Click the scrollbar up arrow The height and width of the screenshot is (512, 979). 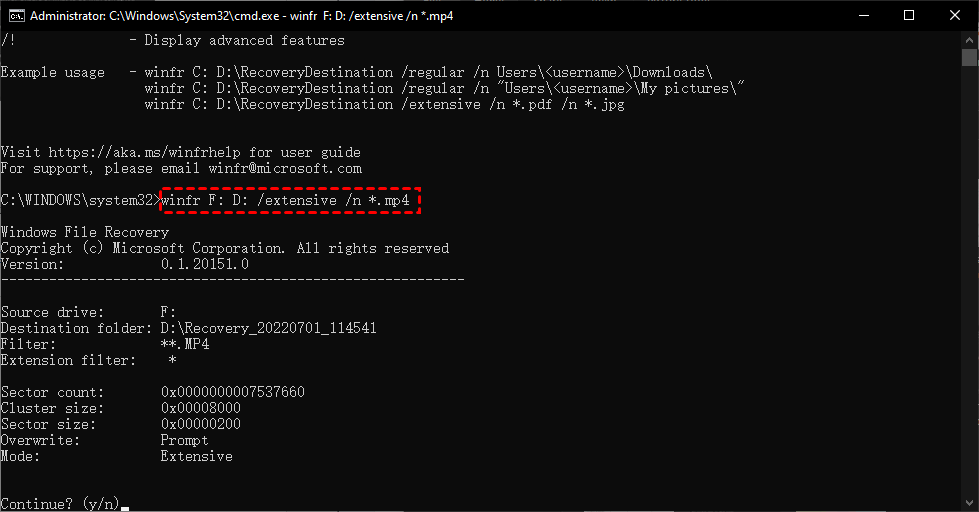click(970, 41)
